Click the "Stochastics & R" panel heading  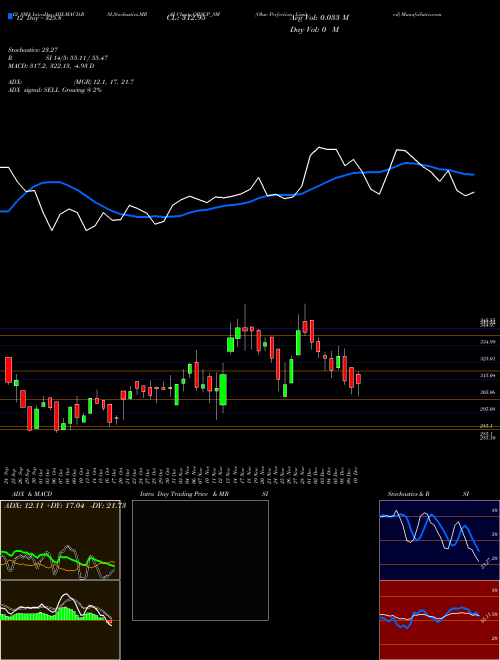409,494
